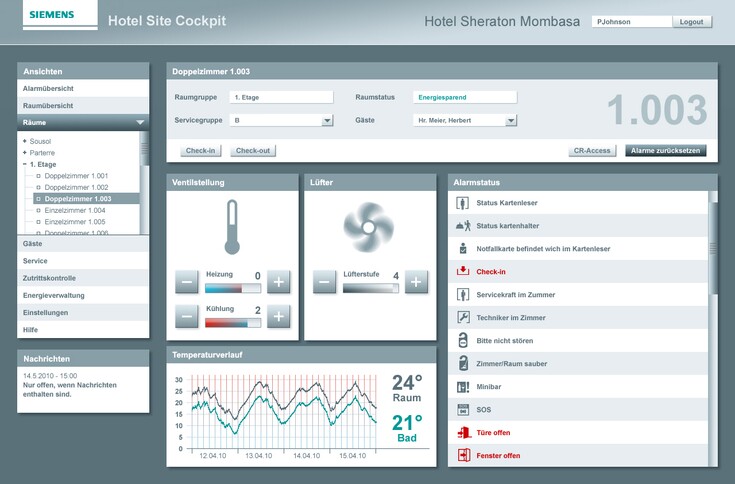Screen dimensions: 735x484
Task: Click the Raumgruppe input field
Action: (281, 97)
